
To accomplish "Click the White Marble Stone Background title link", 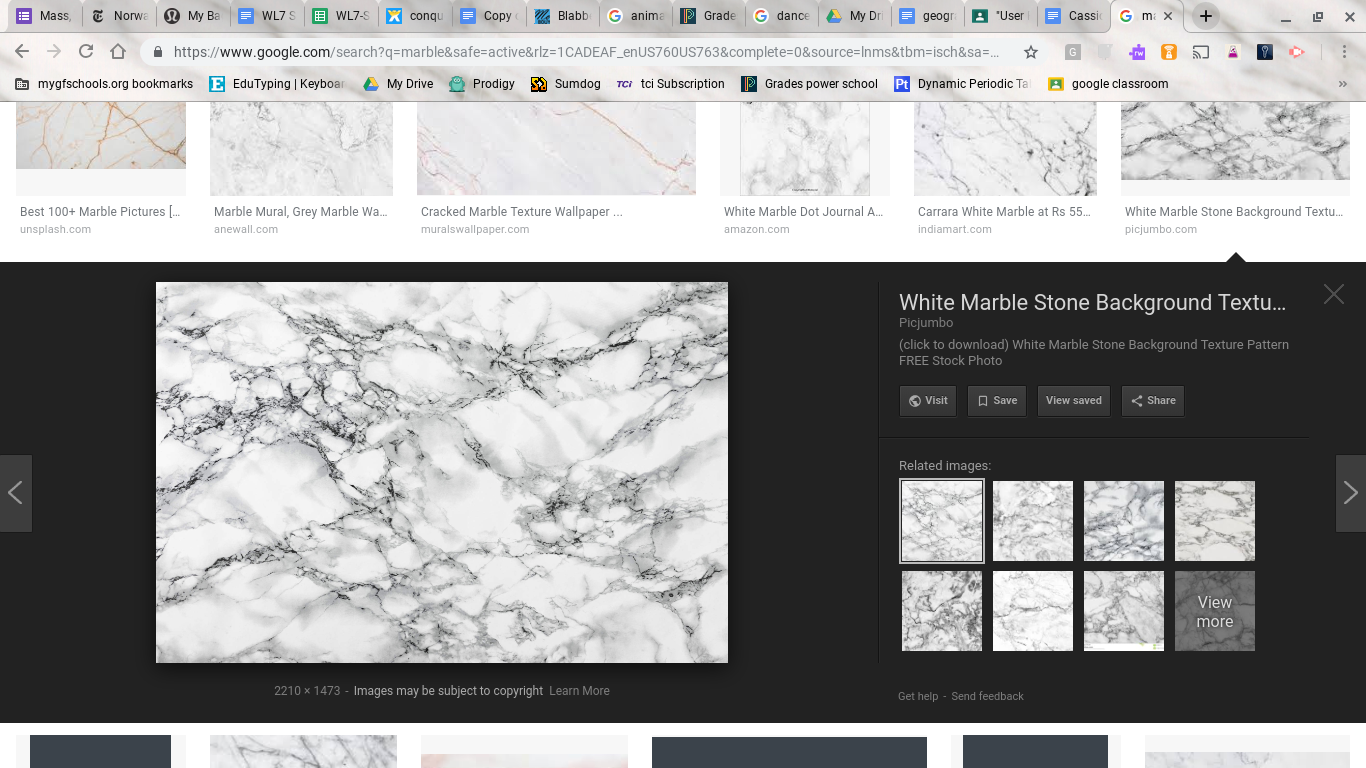I will click(x=1092, y=302).
